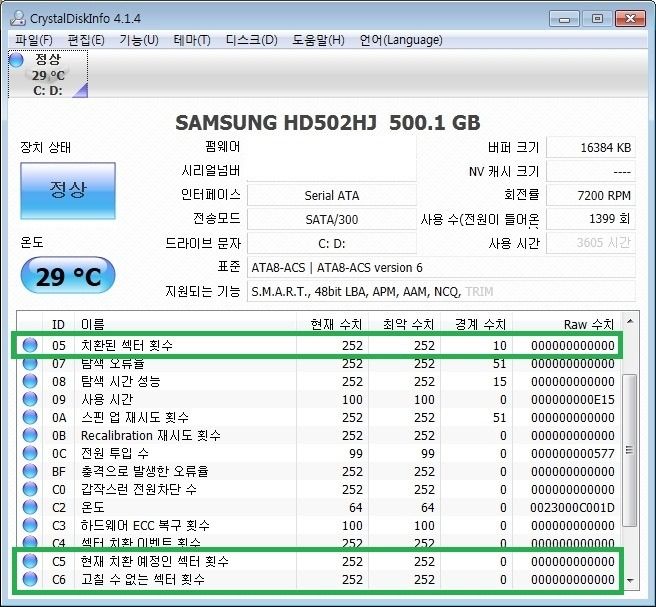Click the scroll up arrow of attribute list
This screenshot has width=656, height=607.
630,321
